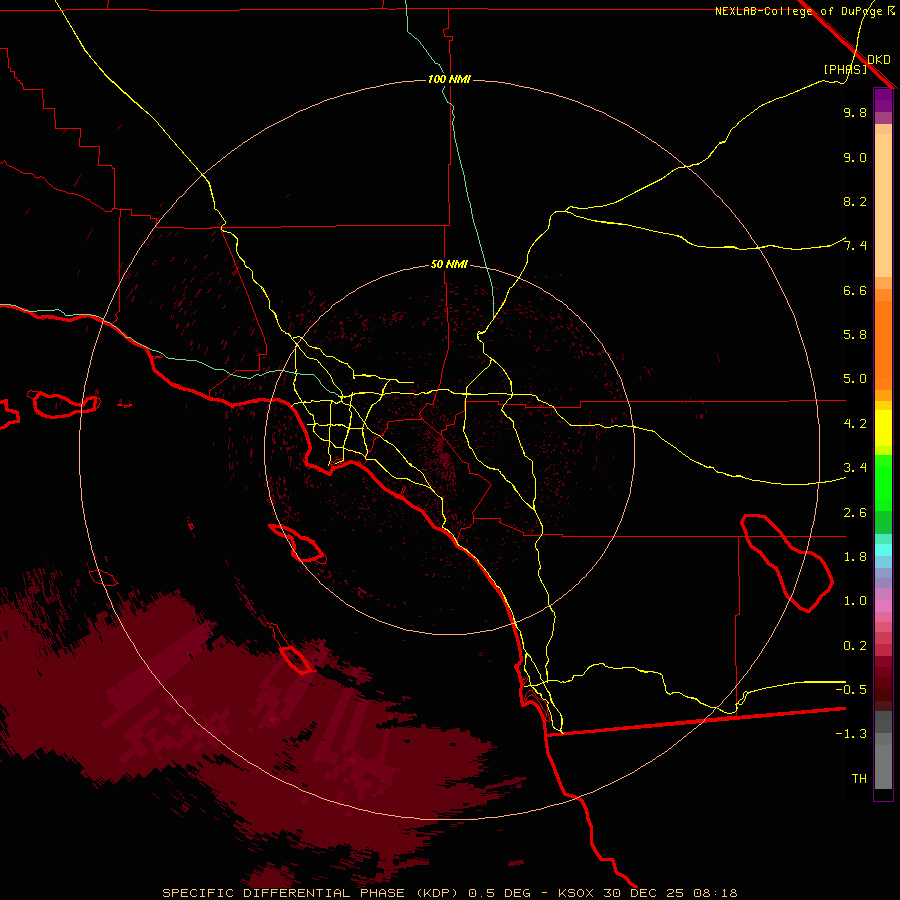This screenshot has width=900, height=900.
Task: Click the 0.5 DEG elevation text
Action: [x=501, y=893]
